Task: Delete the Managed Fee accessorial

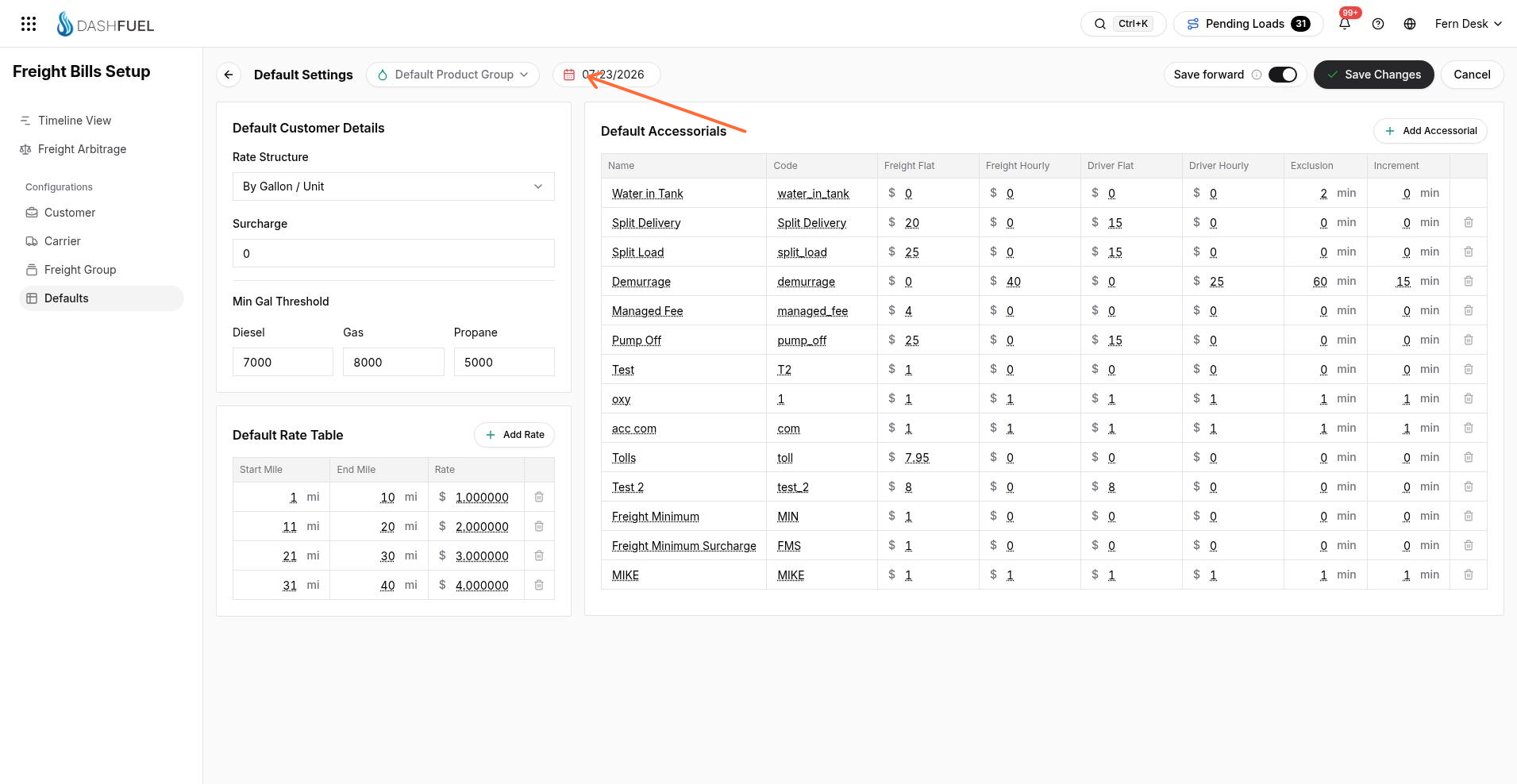Action: [1469, 310]
